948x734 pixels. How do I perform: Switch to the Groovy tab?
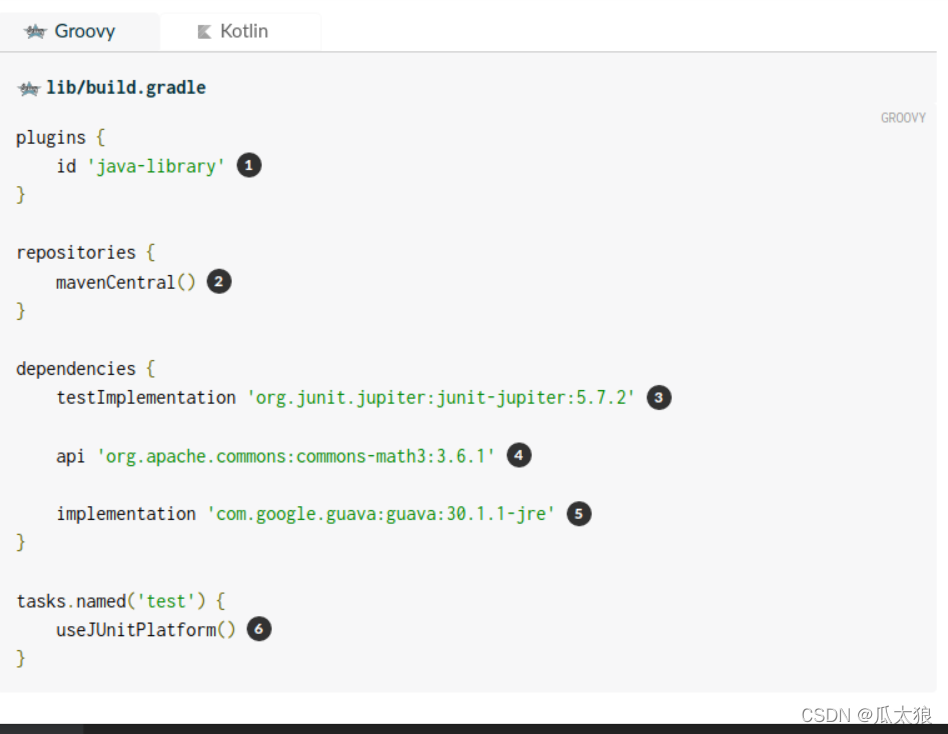[79, 31]
